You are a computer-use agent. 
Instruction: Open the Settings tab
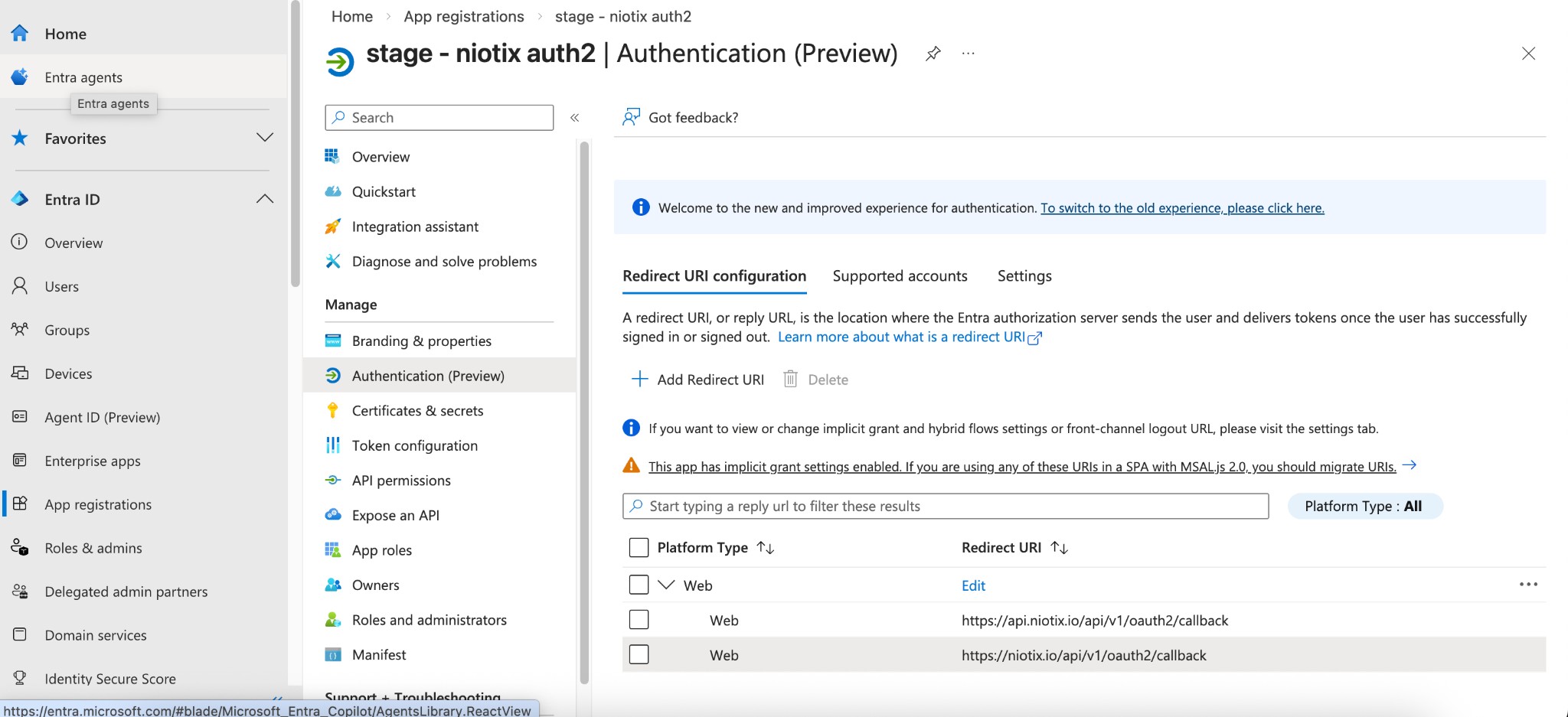pos(1024,276)
